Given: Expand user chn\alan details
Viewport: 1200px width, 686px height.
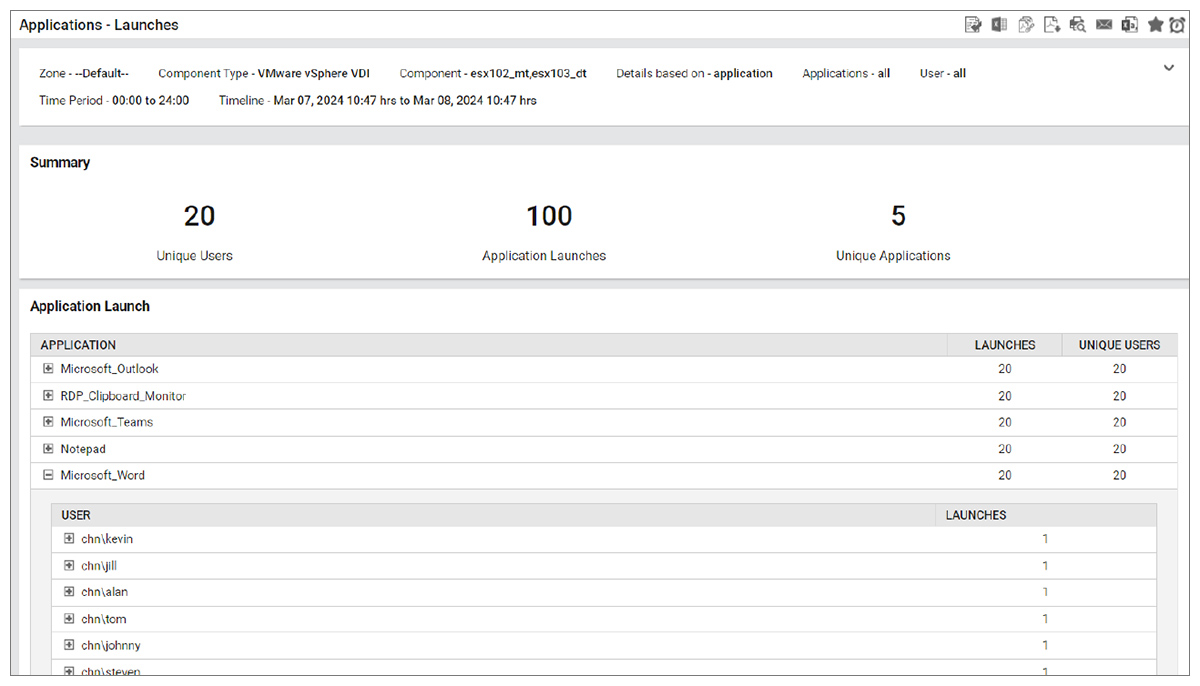Looking at the screenshot, I should [69, 592].
